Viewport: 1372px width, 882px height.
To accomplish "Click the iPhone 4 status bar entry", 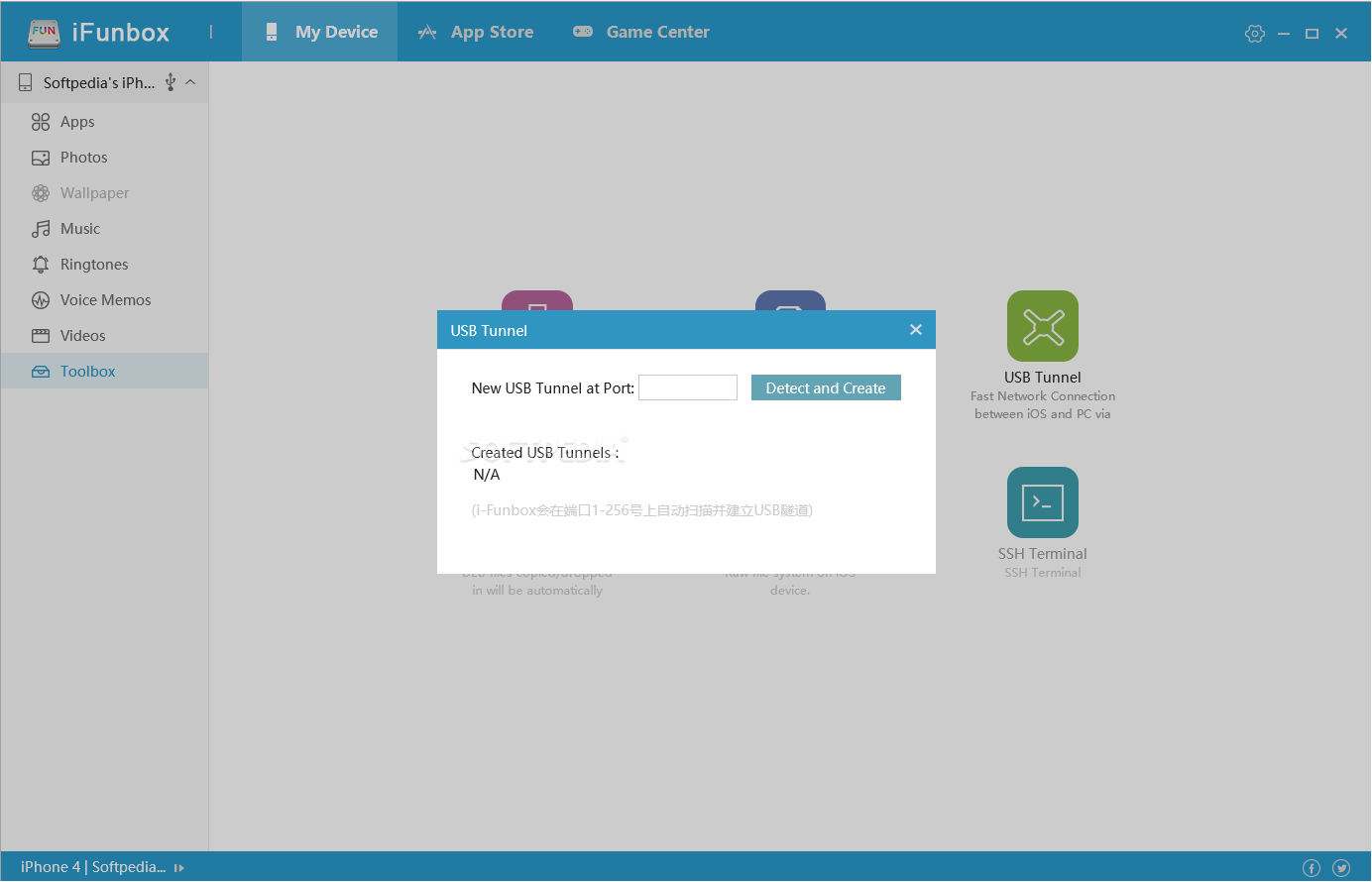I will [93, 867].
